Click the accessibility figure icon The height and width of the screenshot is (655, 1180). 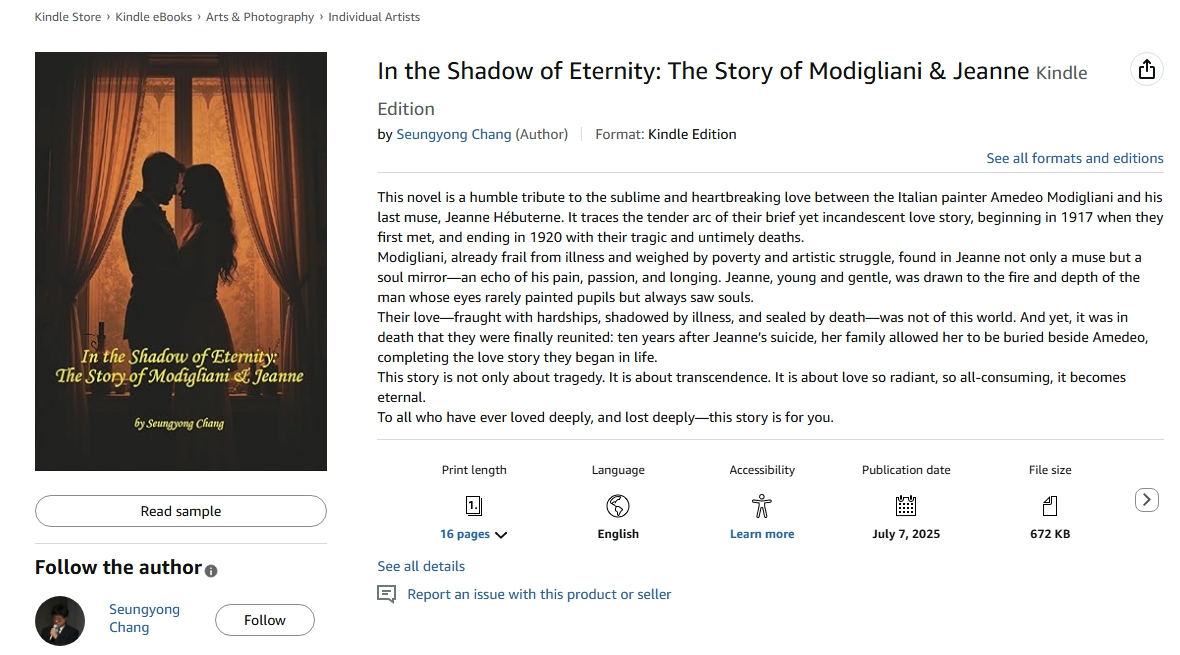[x=762, y=505]
